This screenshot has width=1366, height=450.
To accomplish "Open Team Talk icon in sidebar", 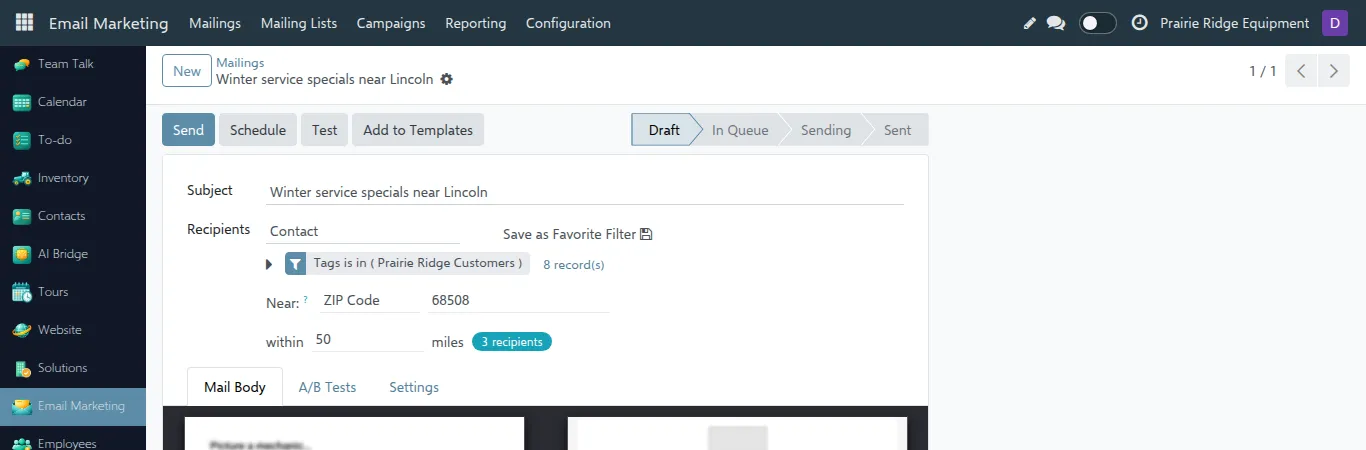I will coord(21,64).
